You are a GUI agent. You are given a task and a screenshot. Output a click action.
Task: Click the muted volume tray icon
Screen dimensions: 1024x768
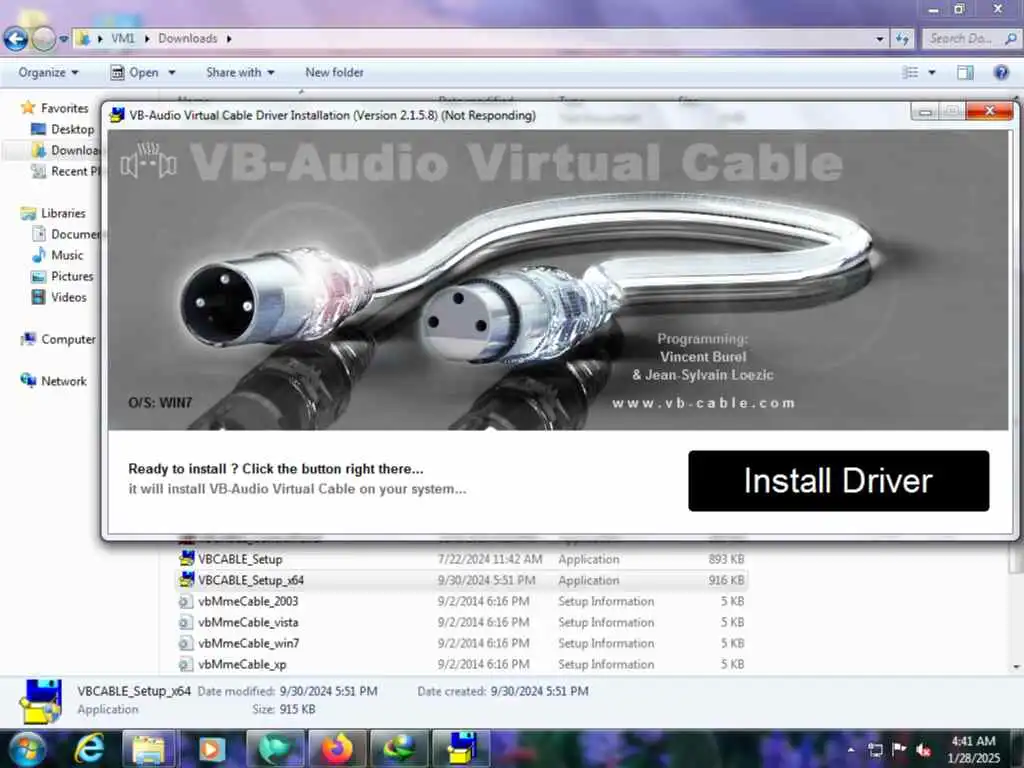pyautogui.click(x=923, y=750)
